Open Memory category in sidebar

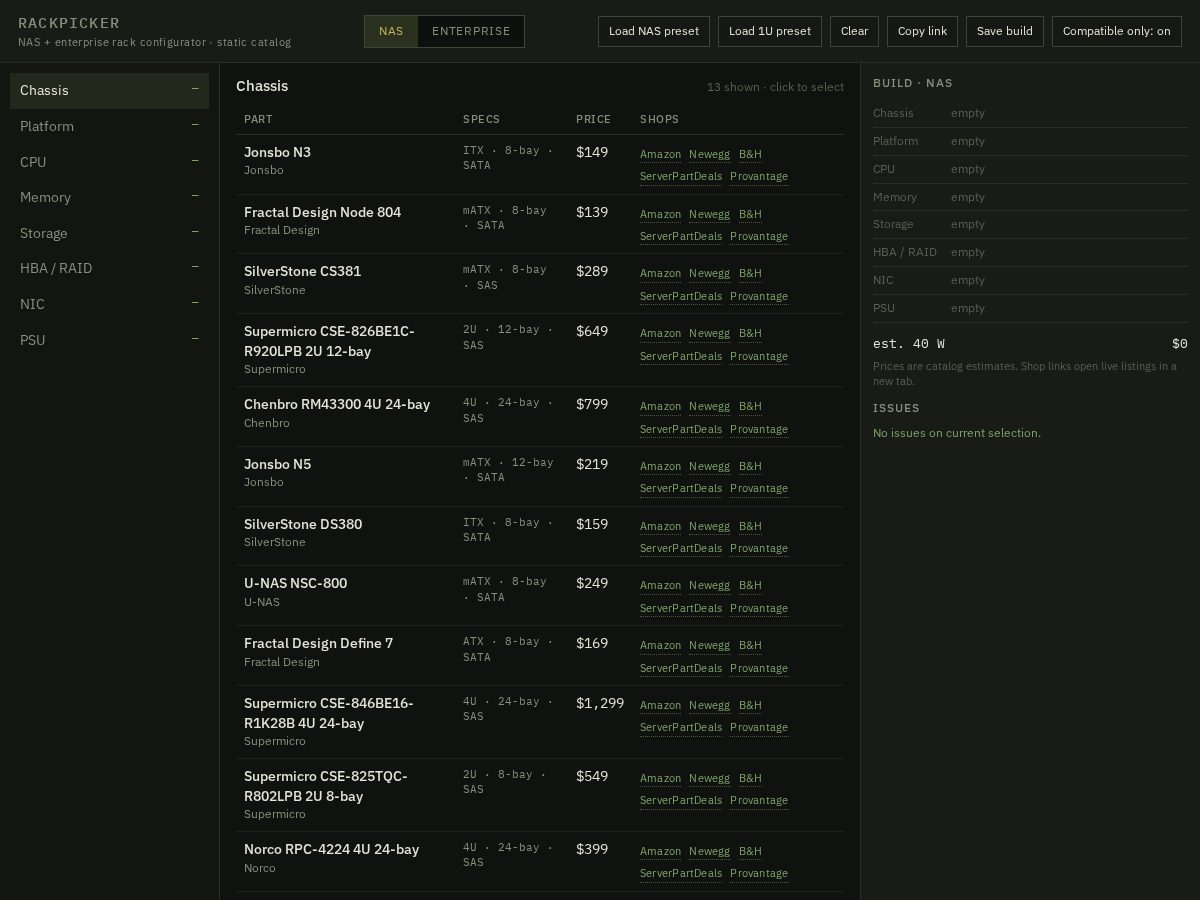109,197
